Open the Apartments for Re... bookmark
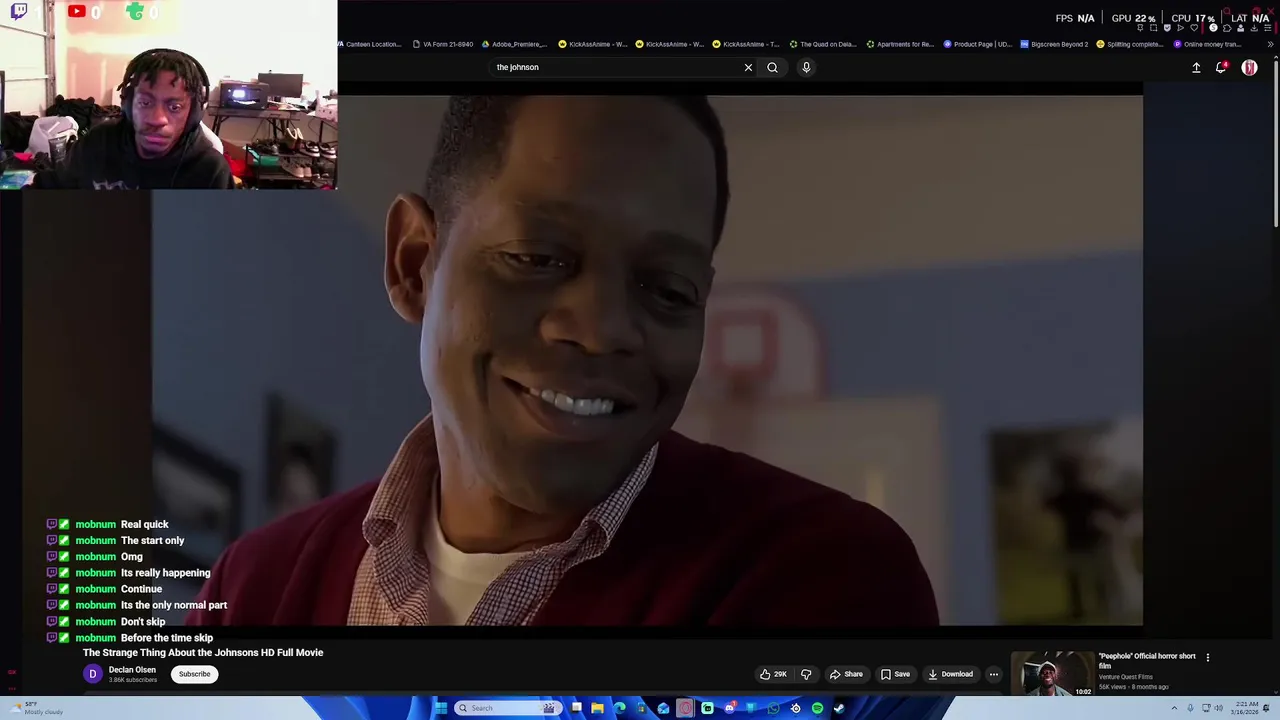Screen dimensions: 1280x720 click(900, 44)
